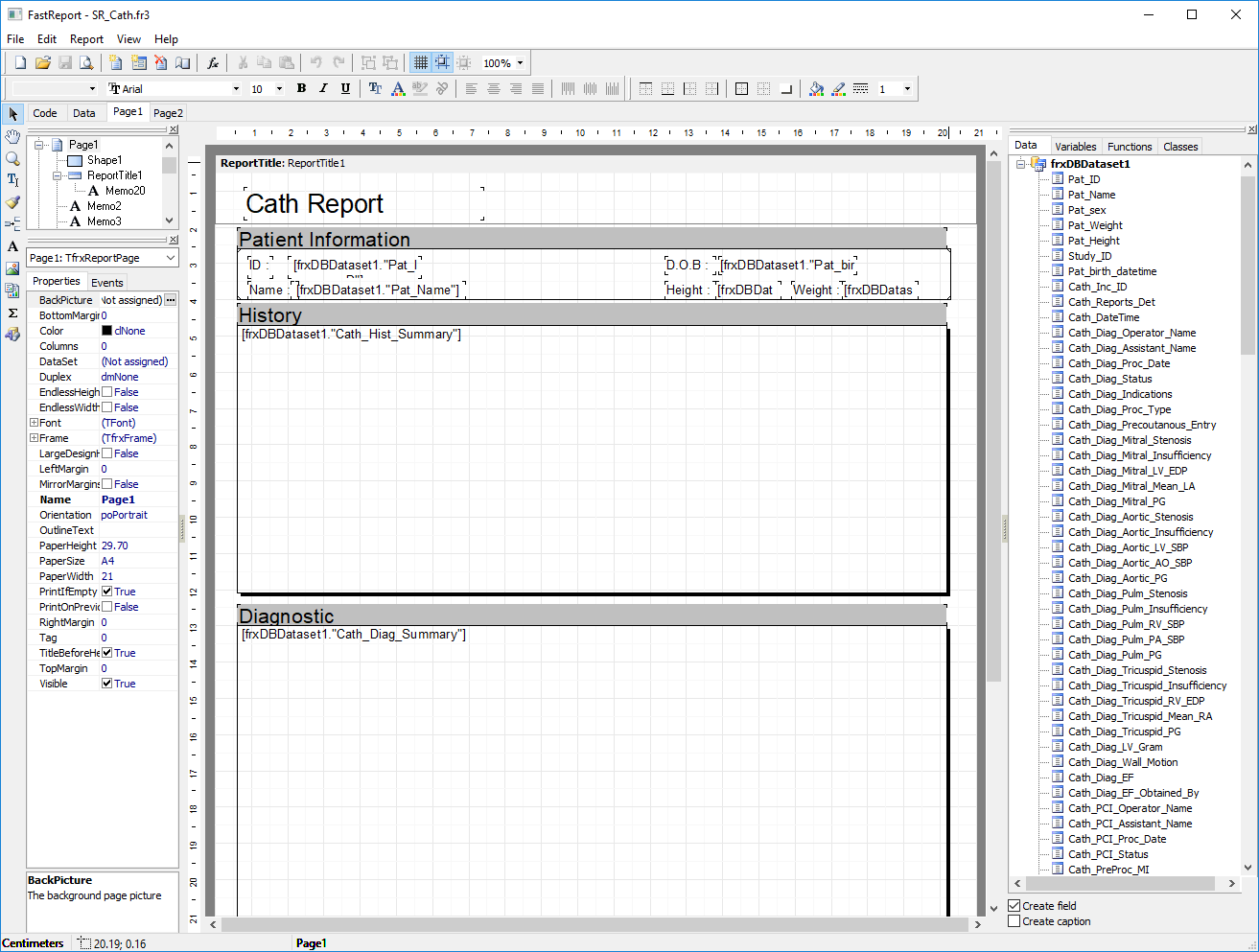This screenshot has height=952, width=1259.
Task: Select the Pat_Name field in dataset
Action: (x=1091, y=195)
